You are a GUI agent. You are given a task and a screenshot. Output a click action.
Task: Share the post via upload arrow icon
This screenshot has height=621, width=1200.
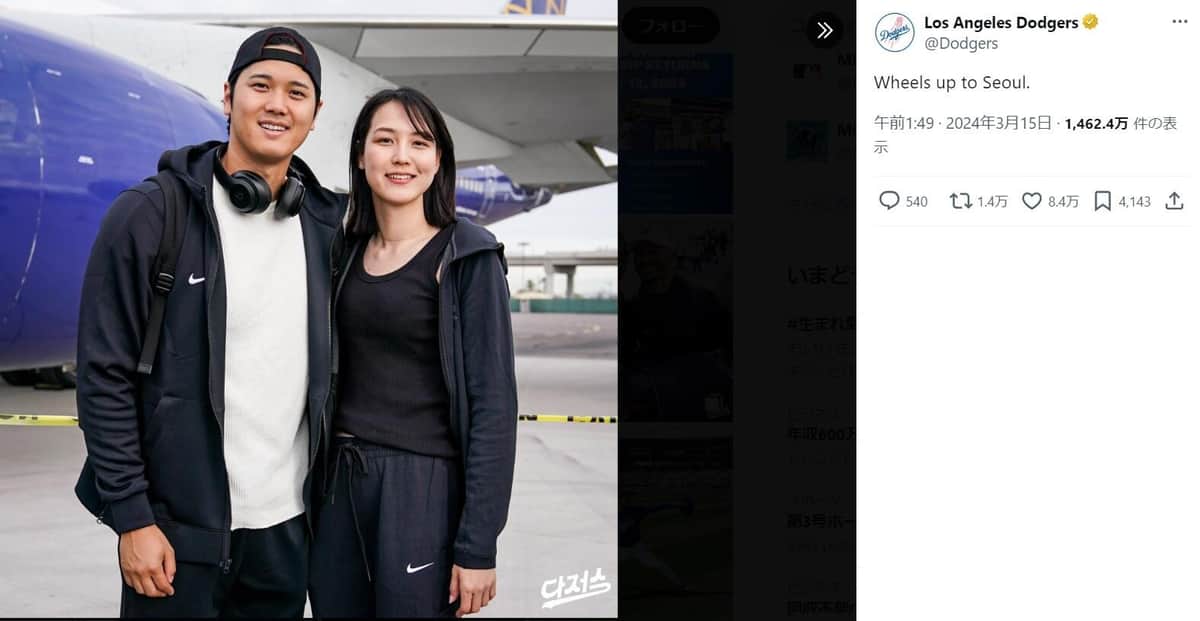[1175, 201]
